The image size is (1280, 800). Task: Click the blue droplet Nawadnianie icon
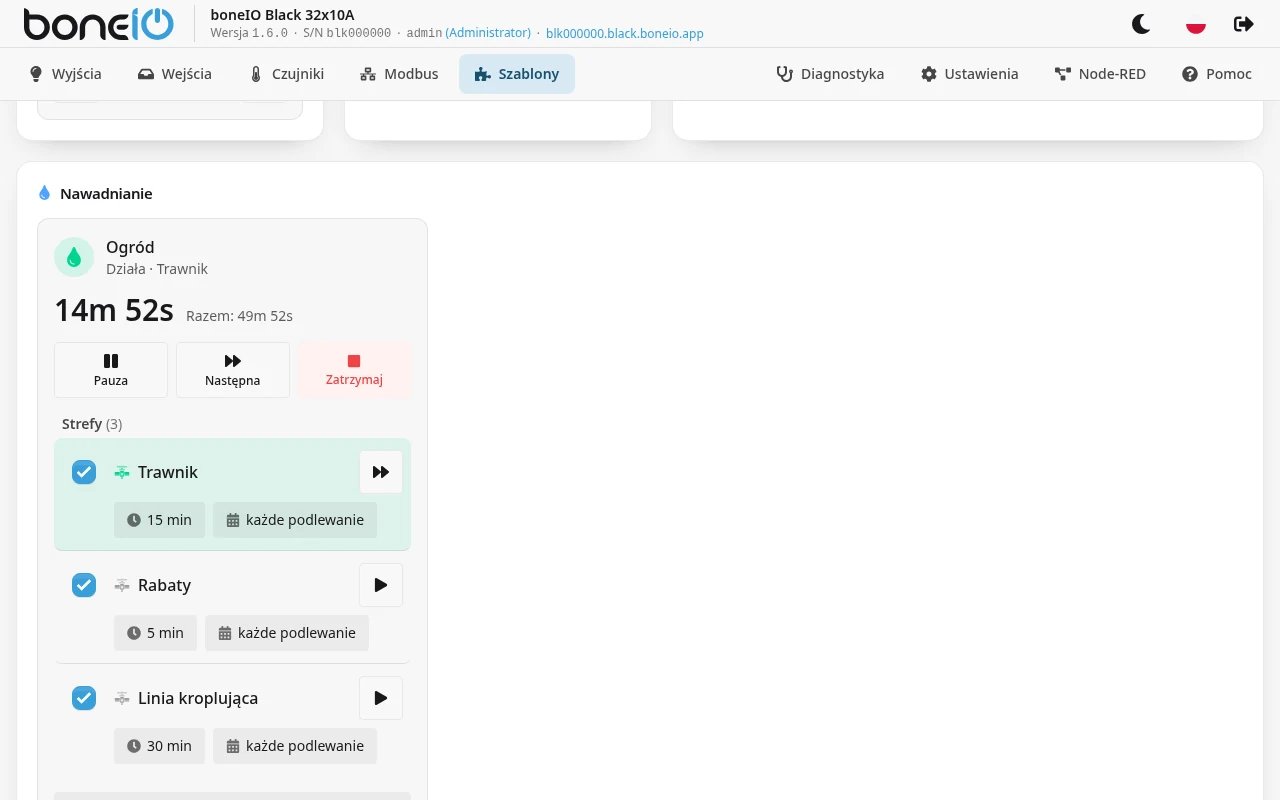click(x=44, y=193)
